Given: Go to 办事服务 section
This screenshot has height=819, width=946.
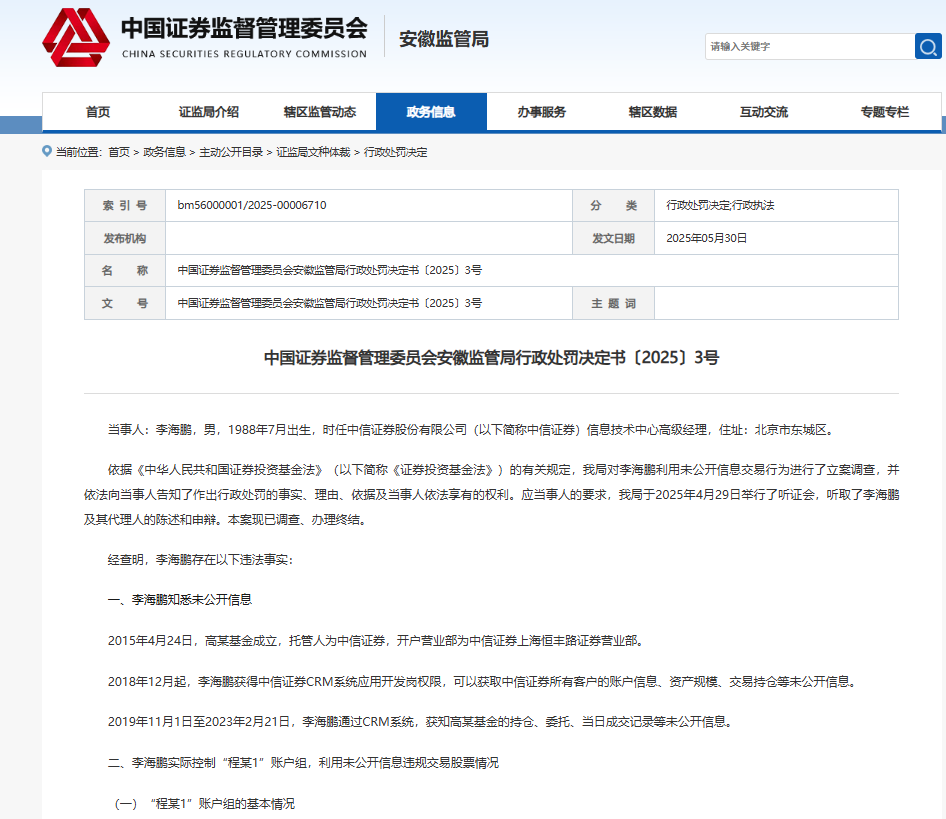Looking at the screenshot, I should (x=542, y=112).
